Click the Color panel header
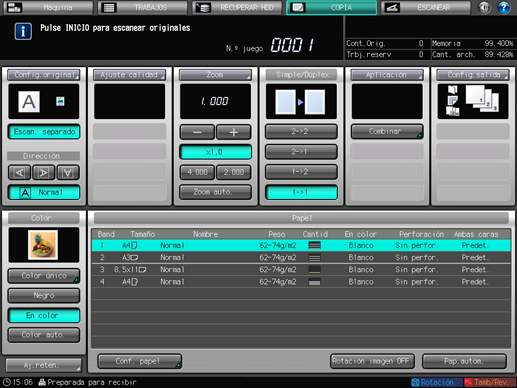 [44, 218]
